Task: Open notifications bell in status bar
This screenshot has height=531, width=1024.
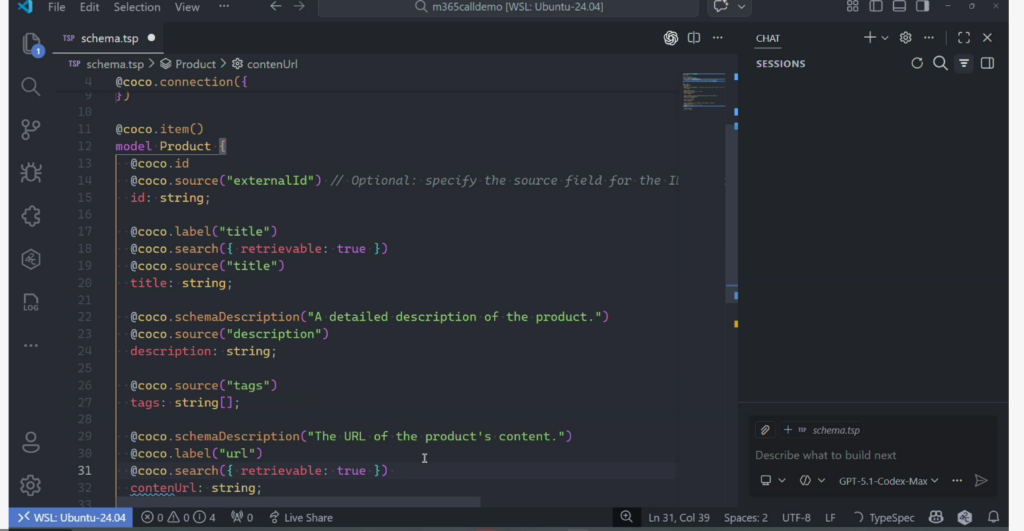Action: point(994,517)
